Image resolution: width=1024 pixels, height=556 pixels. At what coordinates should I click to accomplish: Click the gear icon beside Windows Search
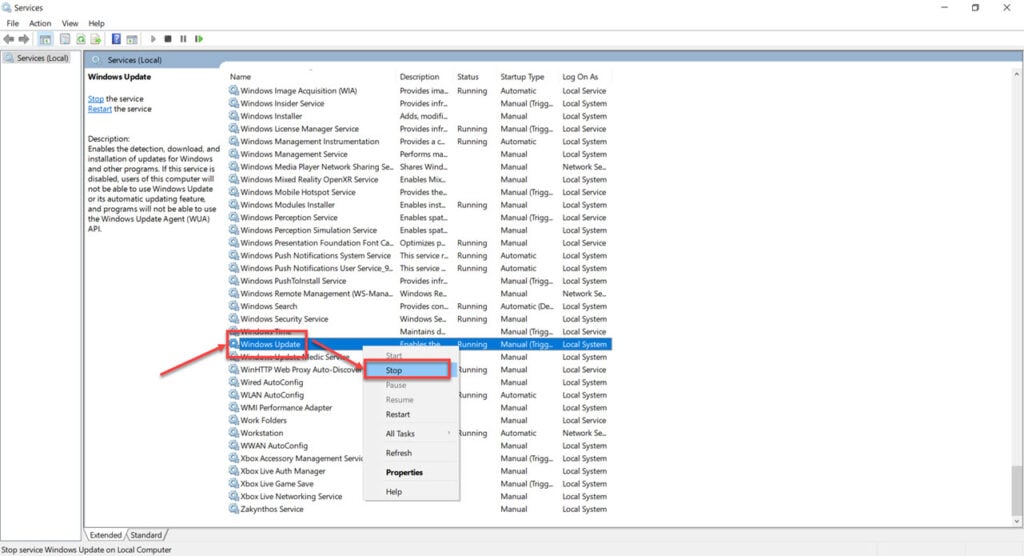(234, 306)
